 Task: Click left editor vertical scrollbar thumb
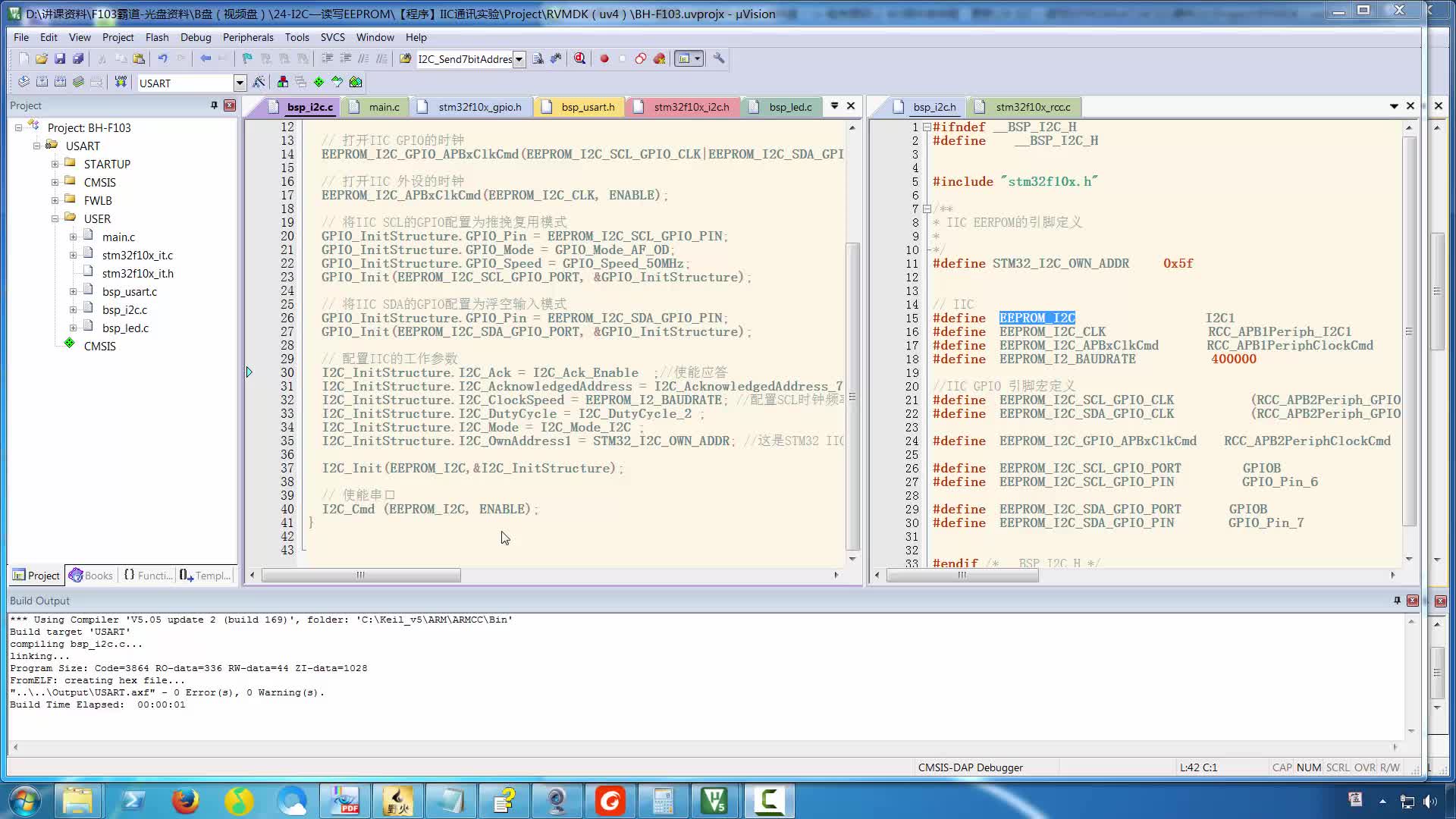click(x=852, y=396)
